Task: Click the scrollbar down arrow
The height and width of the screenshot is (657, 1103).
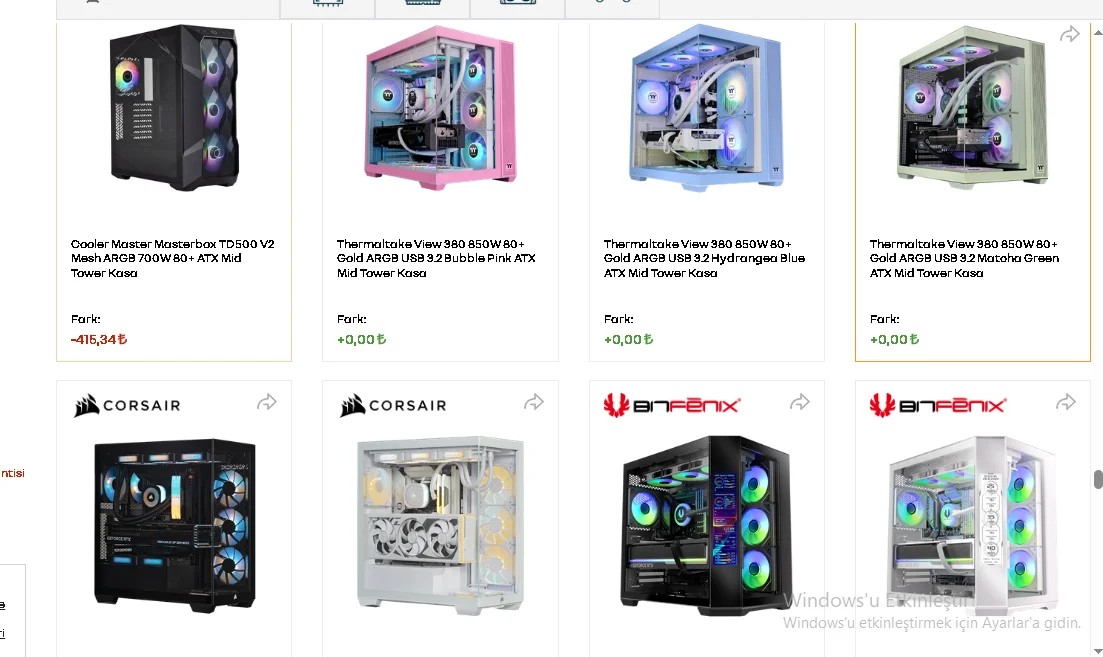Action: click(1097, 650)
